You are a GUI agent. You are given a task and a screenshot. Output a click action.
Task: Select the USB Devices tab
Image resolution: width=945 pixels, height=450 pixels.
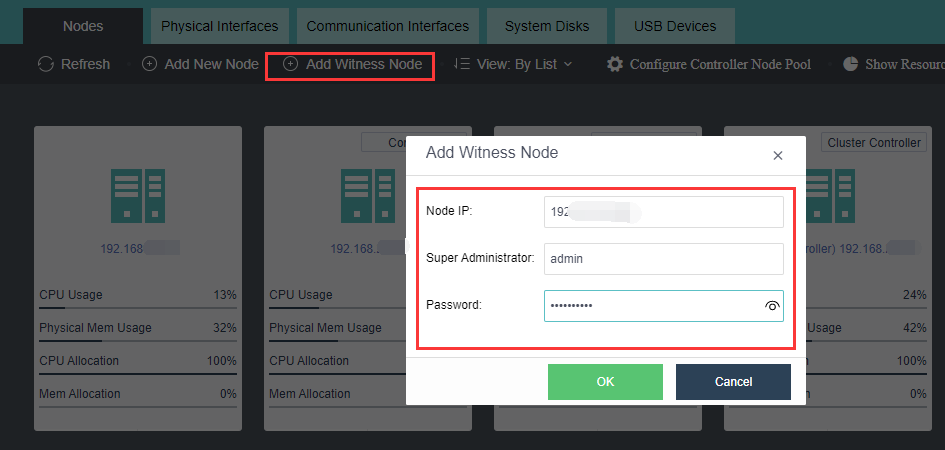[674, 26]
